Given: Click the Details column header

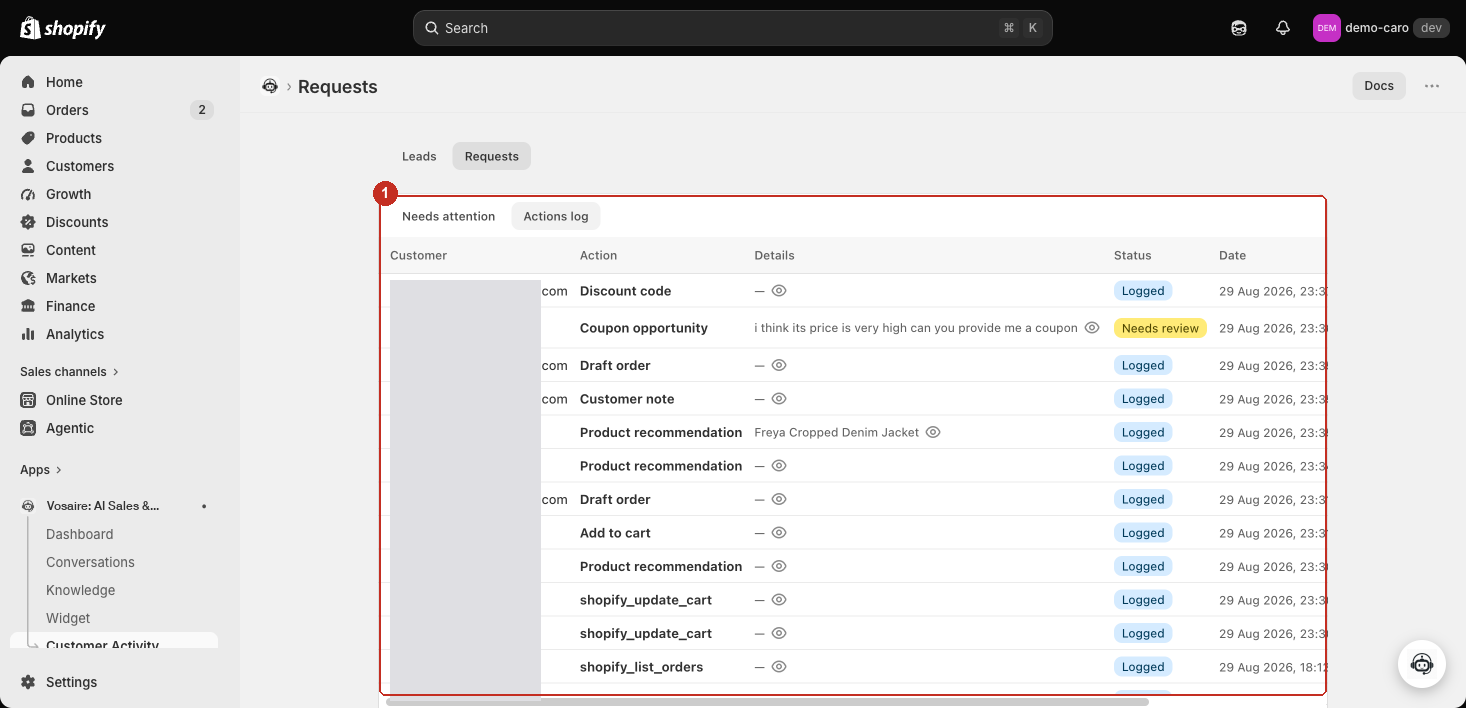Looking at the screenshot, I should (x=774, y=256).
